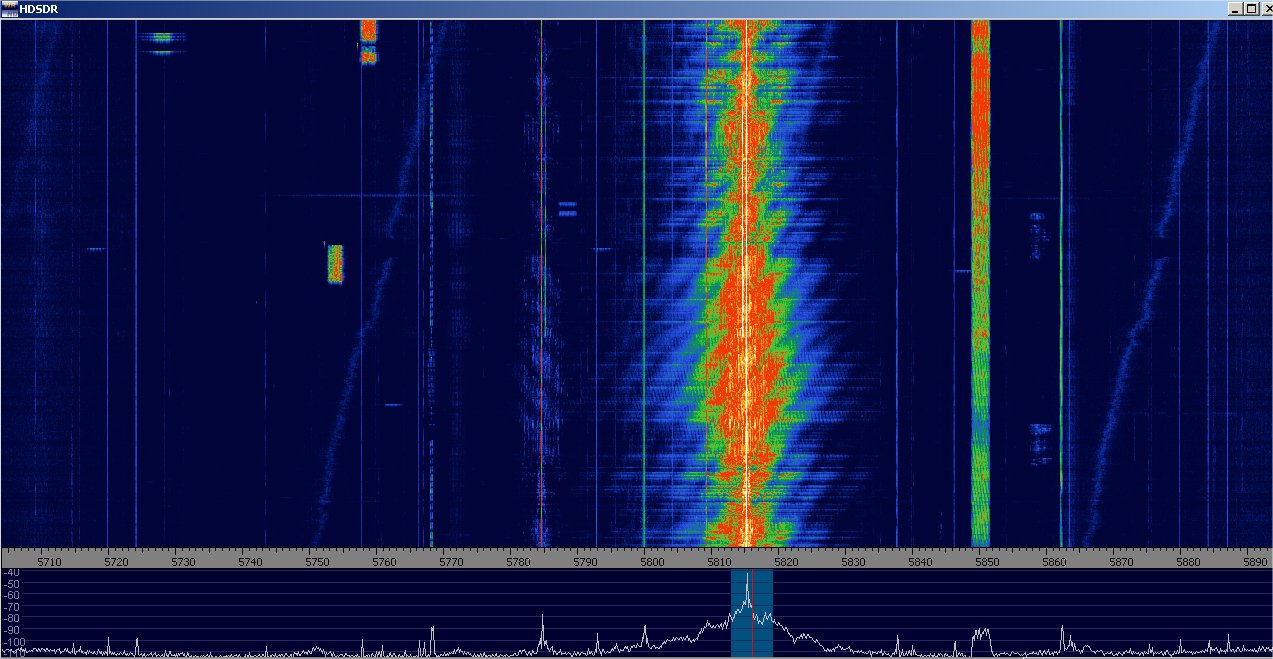Viewport: 1273px width, 659px height.
Task: Tune to the green carrier line near 5861
Action: (1061, 283)
